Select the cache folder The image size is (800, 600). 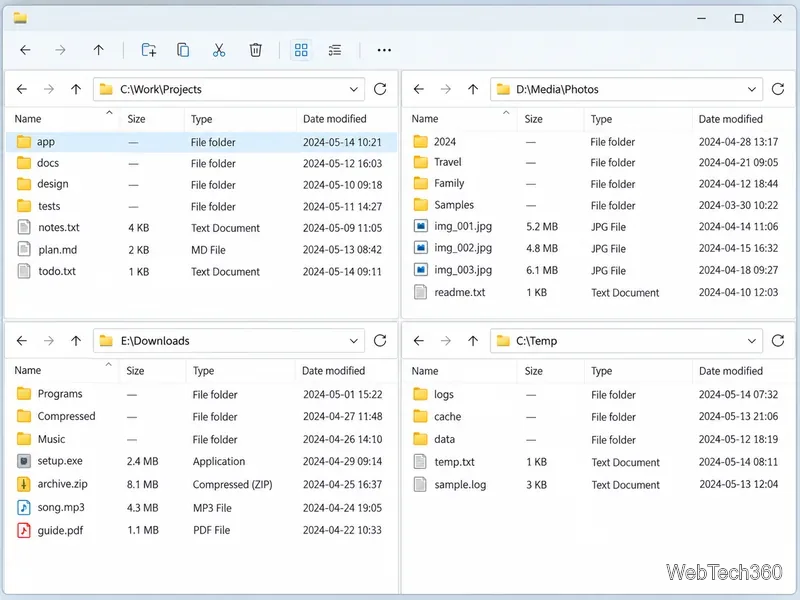(x=598, y=417)
